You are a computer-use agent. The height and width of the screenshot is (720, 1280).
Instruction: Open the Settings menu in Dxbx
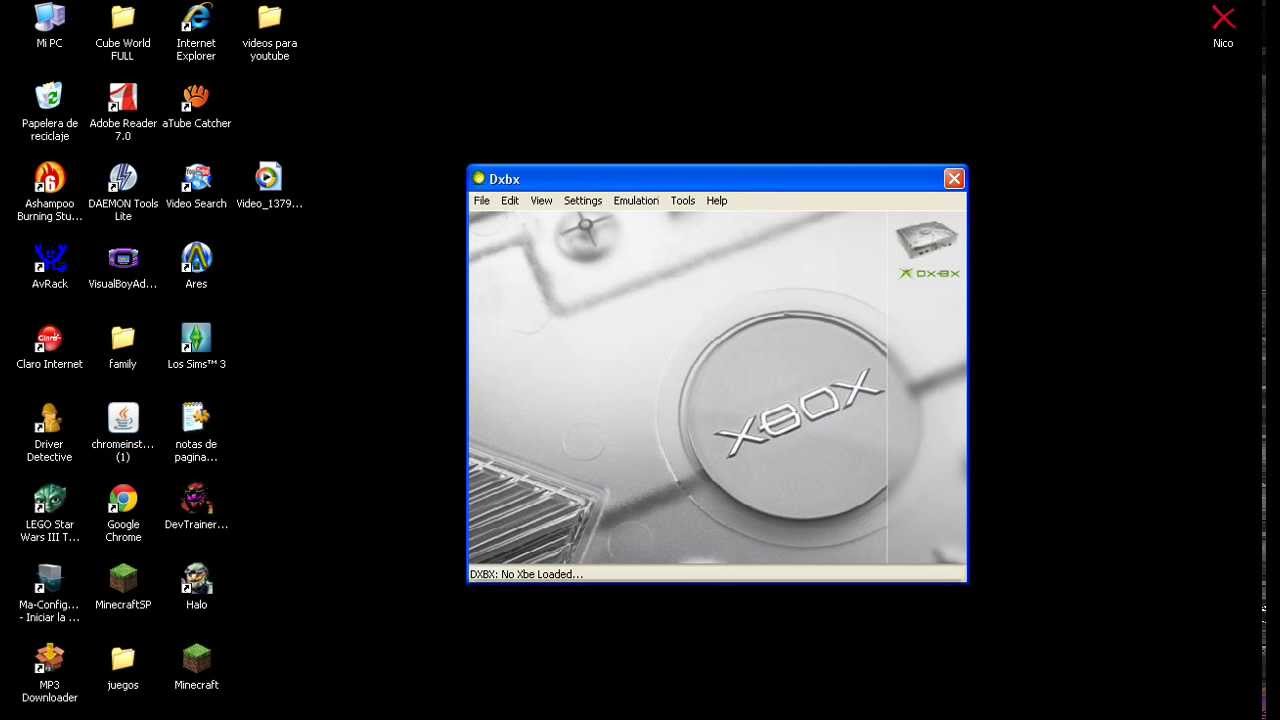coord(583,201)
